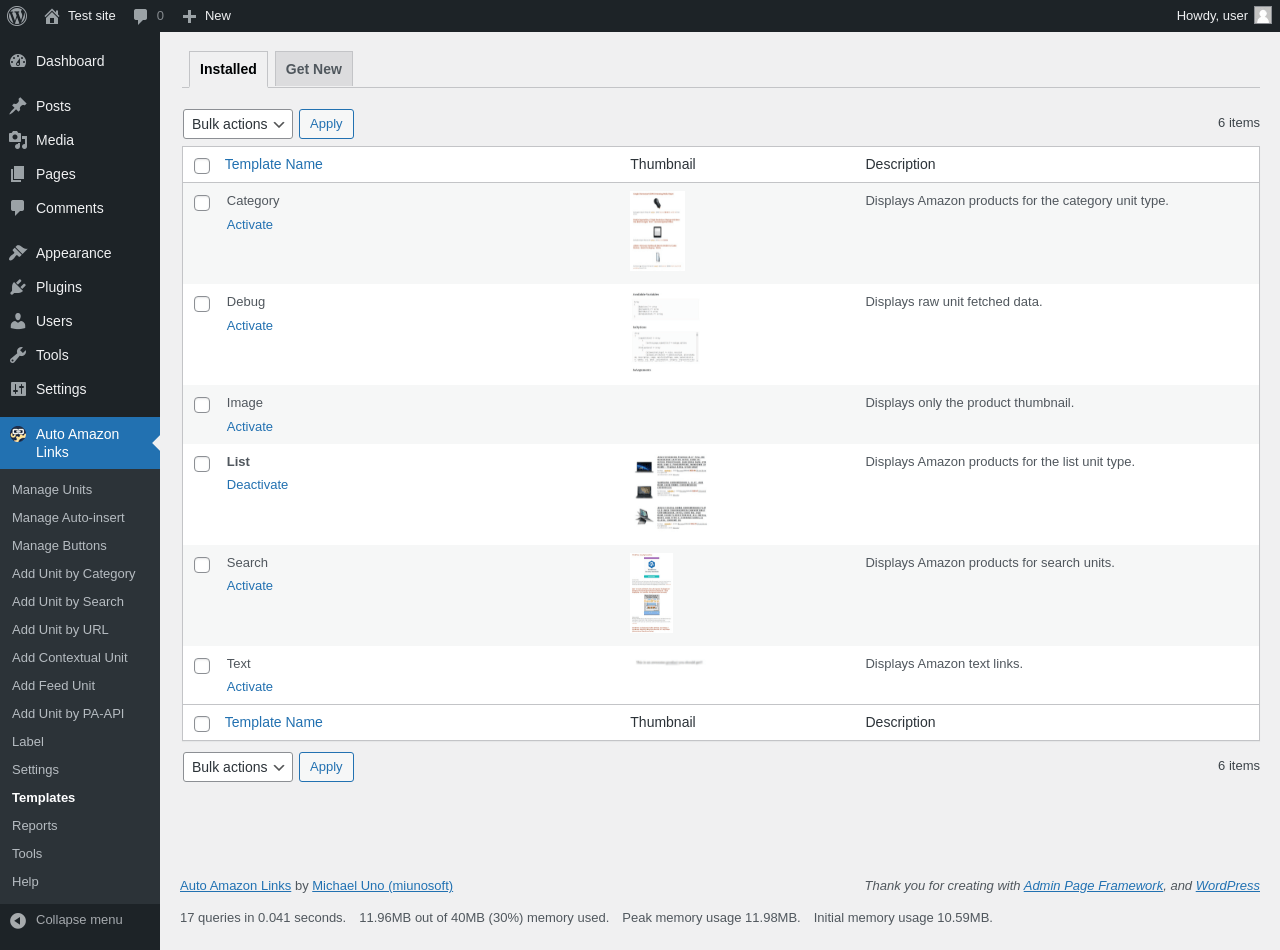Viewport: 1280px width, 950px height.
Task: Open the Label submenu item
Action: click(x=28, y=742)
